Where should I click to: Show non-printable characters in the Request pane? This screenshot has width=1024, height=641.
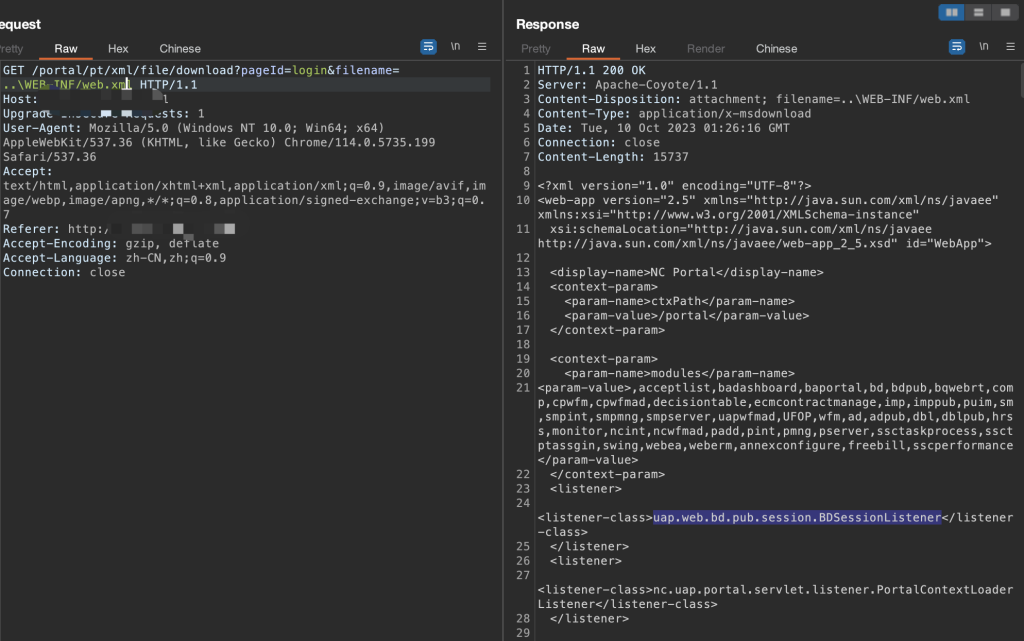pyautogui.click(x=455, y=47)
